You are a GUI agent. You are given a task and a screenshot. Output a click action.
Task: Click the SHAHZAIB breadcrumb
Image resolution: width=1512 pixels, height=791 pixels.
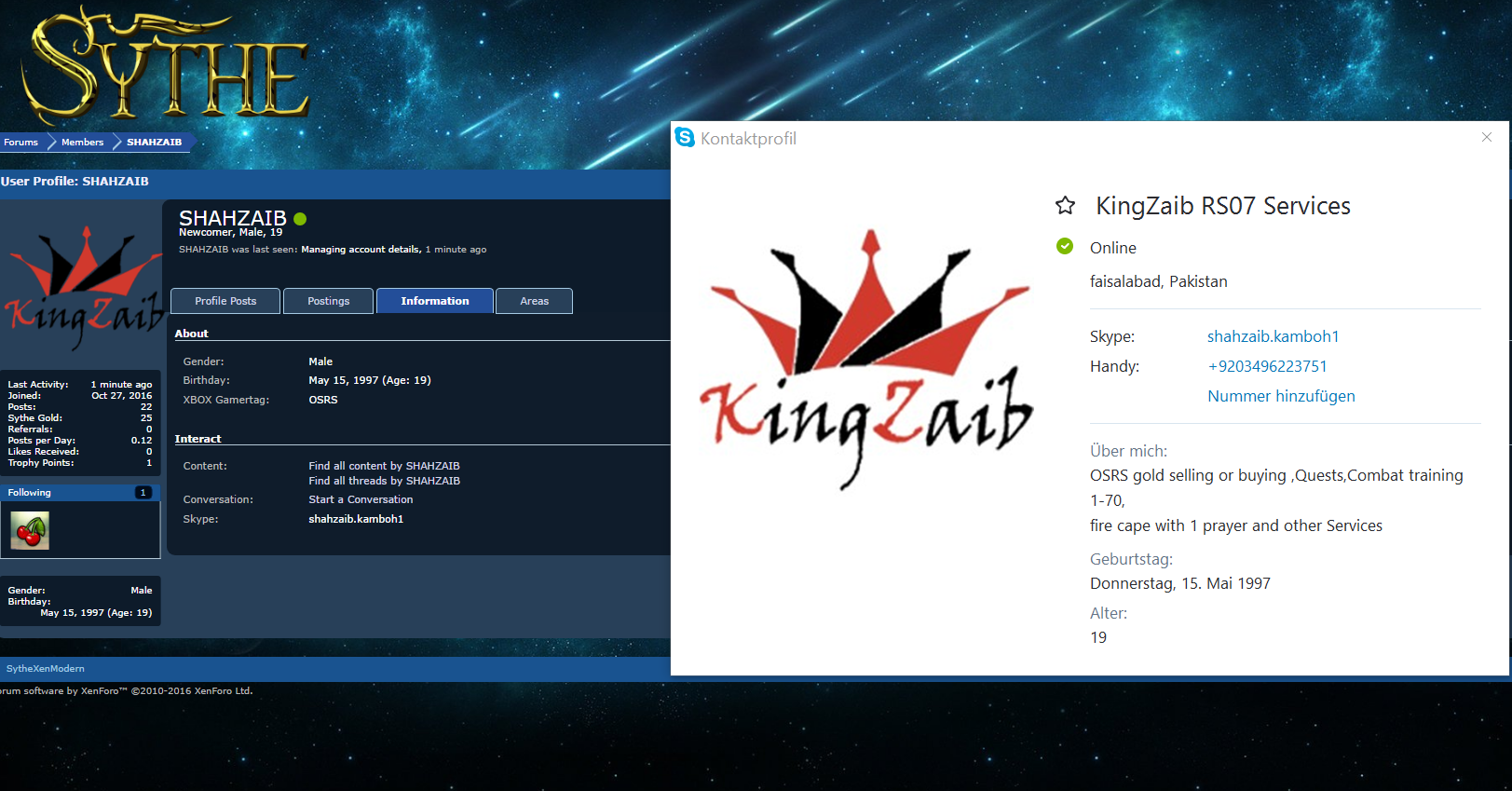pos(154,143)
